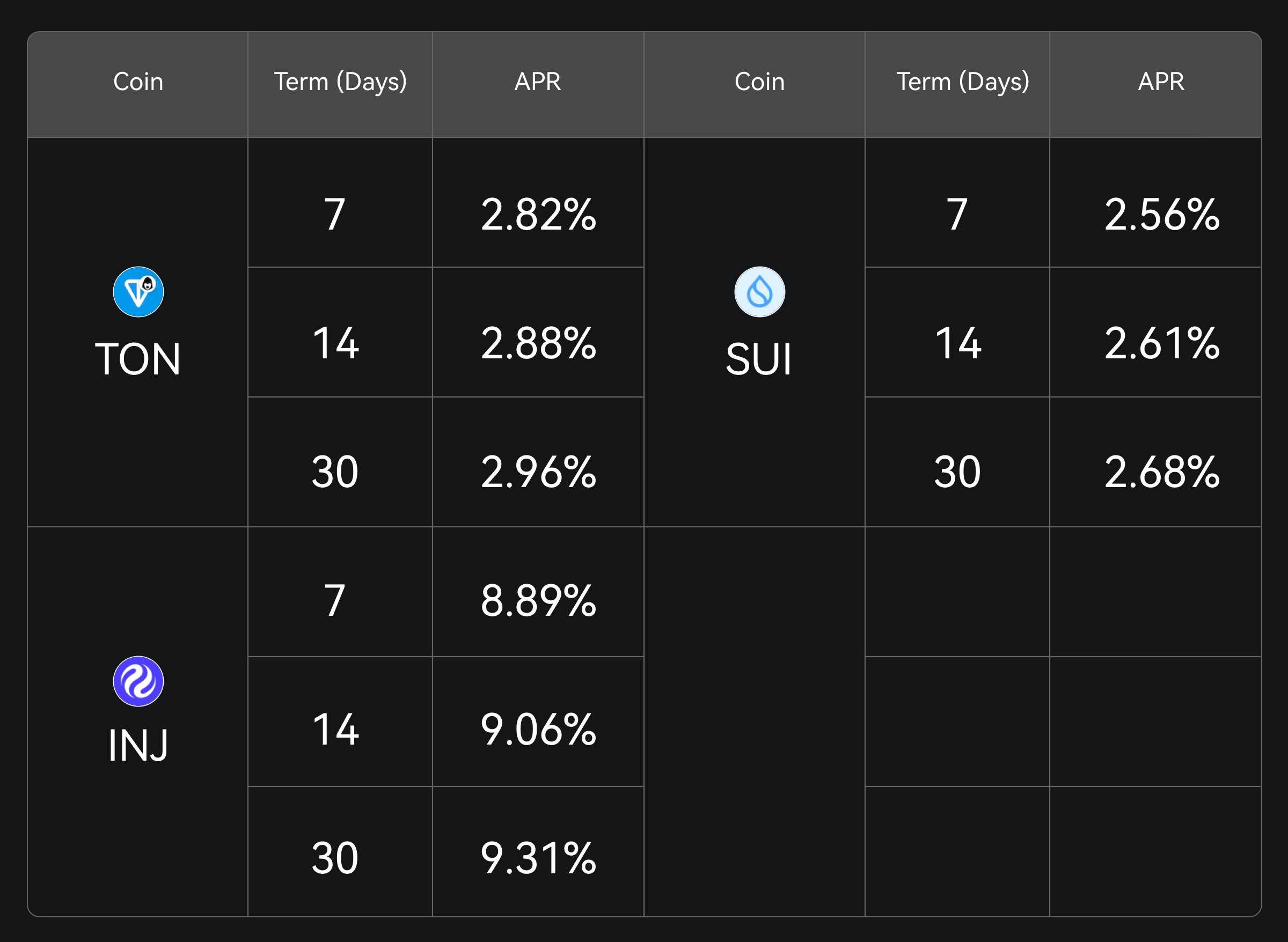Click INJ 30-day 9.31% APR cell
The width and height of the screenshot is (1288, 942).
[538, 859]
